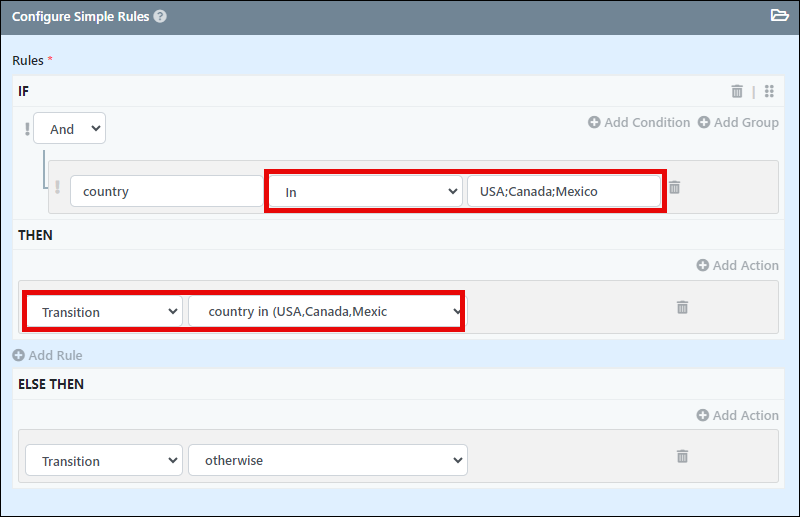The height and width of the screenshot is (517, 800).
Task: Click the rule drag handle grid icon
Action: pyautogui.click(x=769, y=91)
